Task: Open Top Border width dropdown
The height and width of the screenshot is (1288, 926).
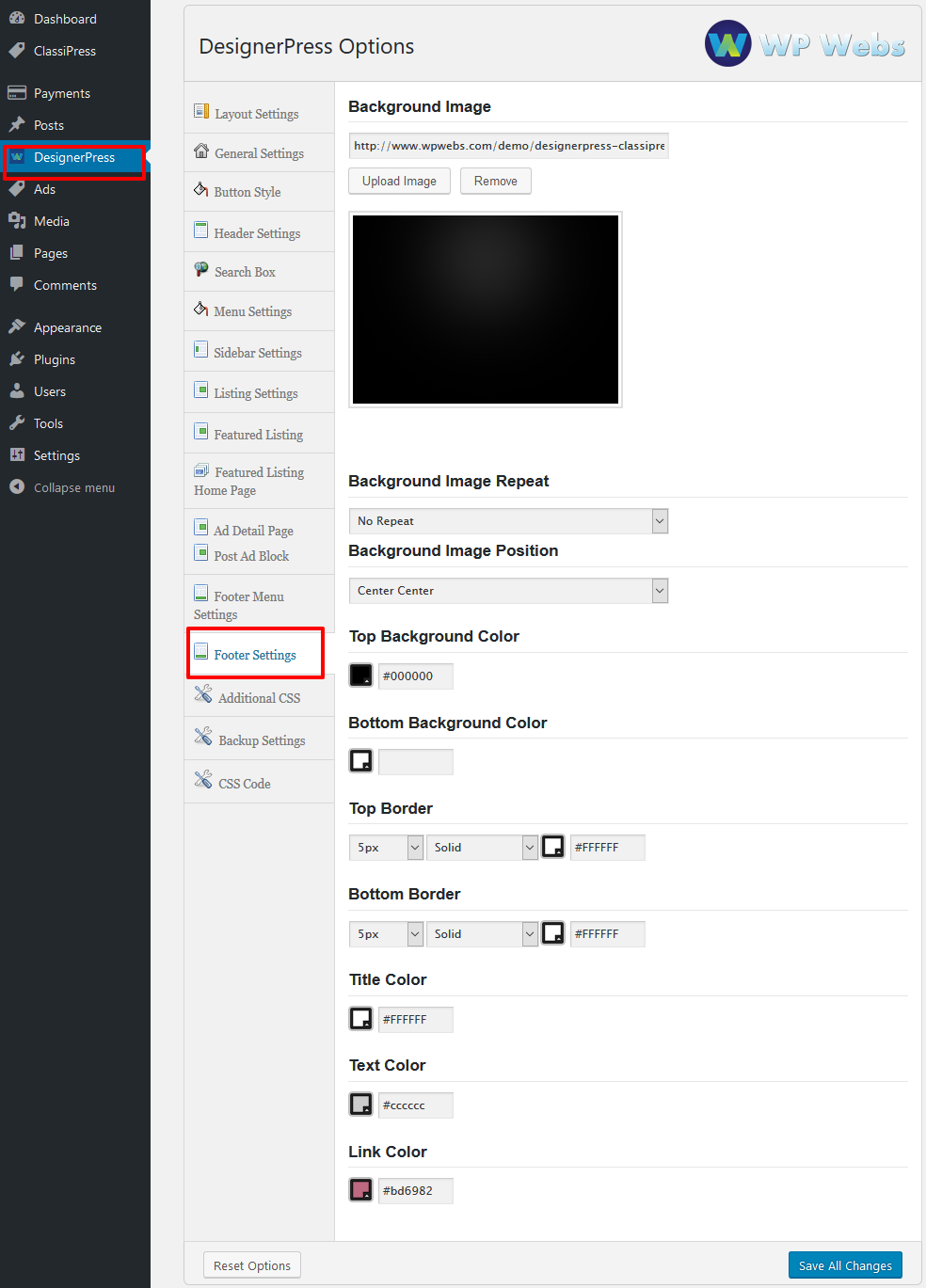Action: coord(386,848)
